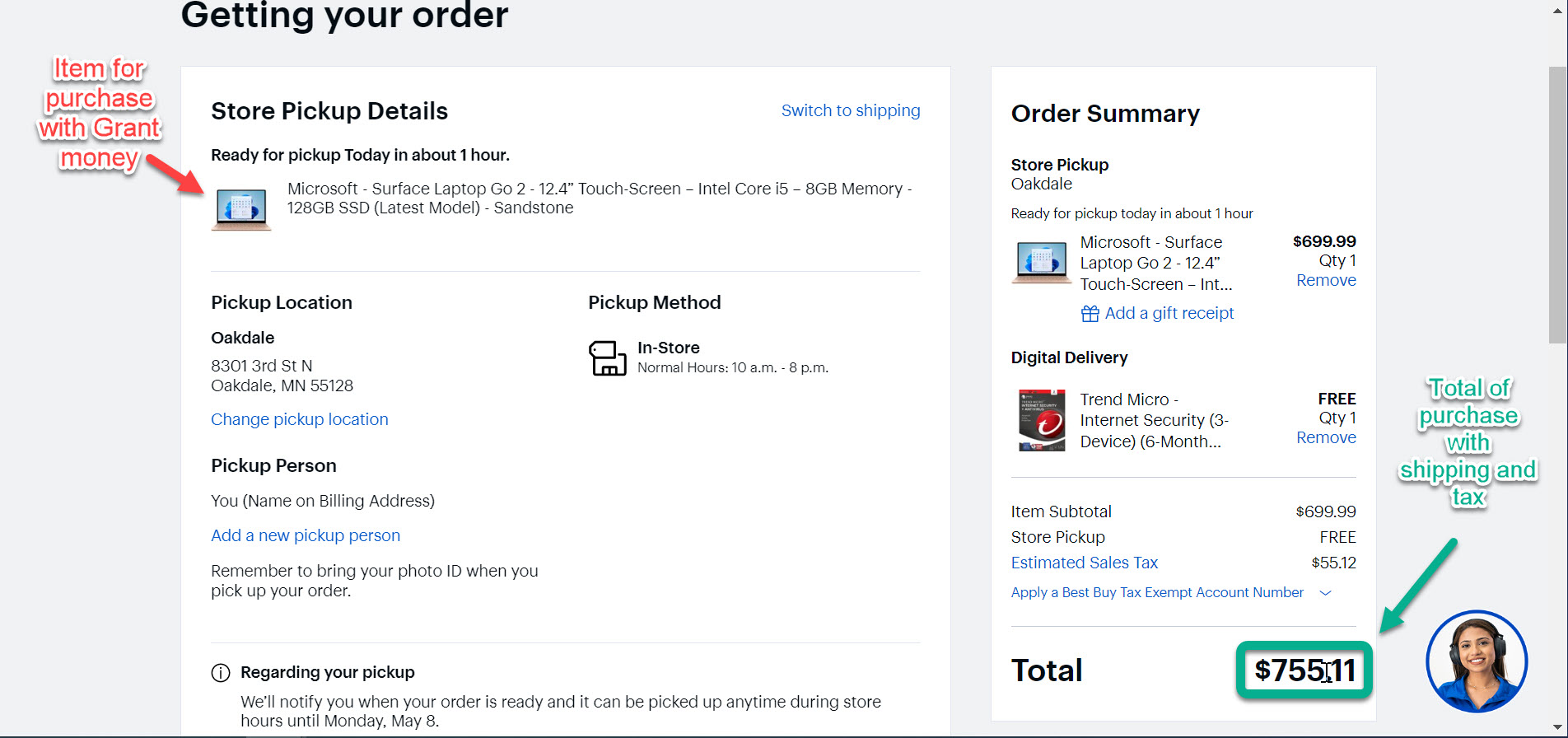This screenshot has width=1568, height=738.
Task: Click Switch to shipping link
Action: tap(850, 110)
